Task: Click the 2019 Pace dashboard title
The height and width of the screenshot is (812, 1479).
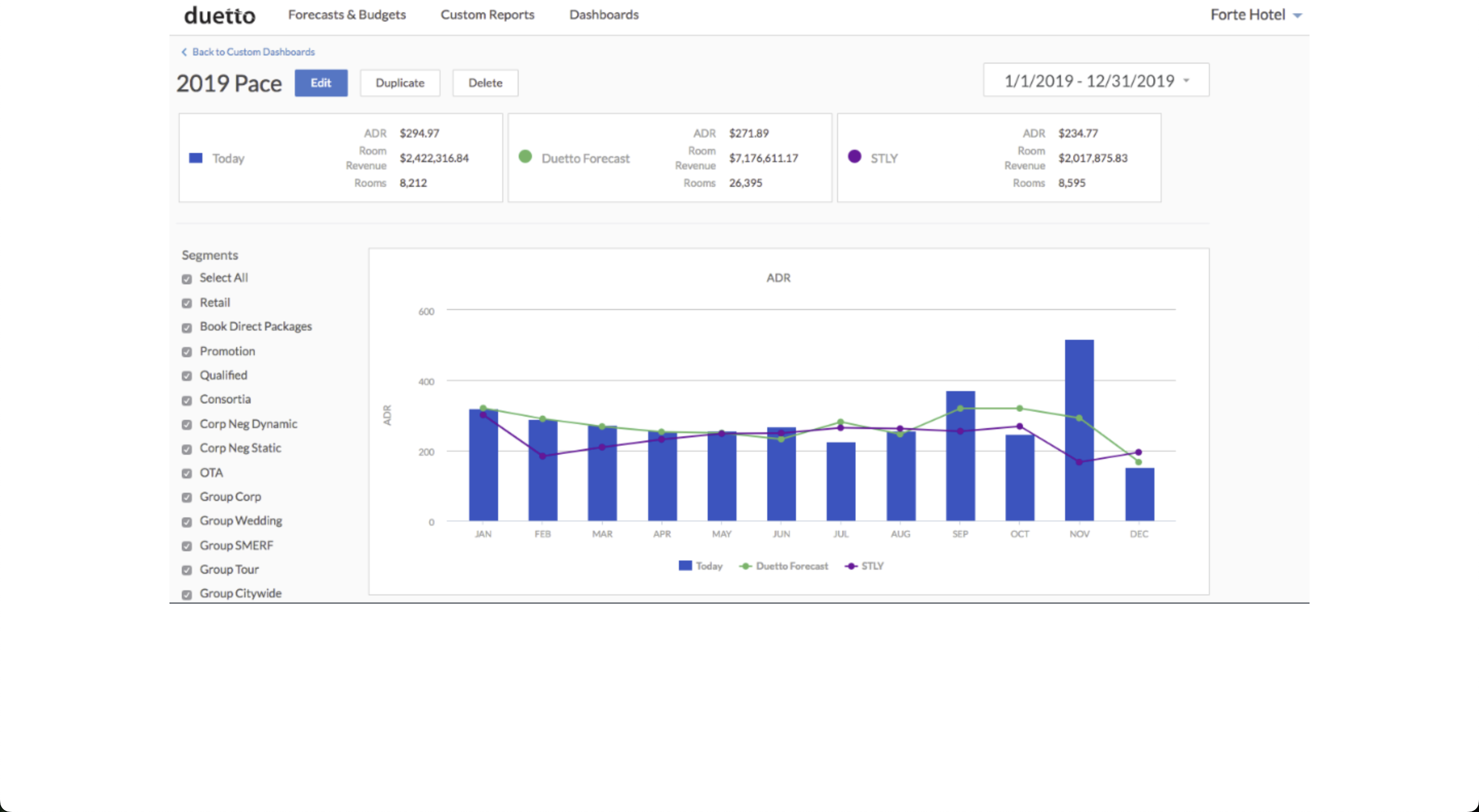Action: (x=229, y=83)
